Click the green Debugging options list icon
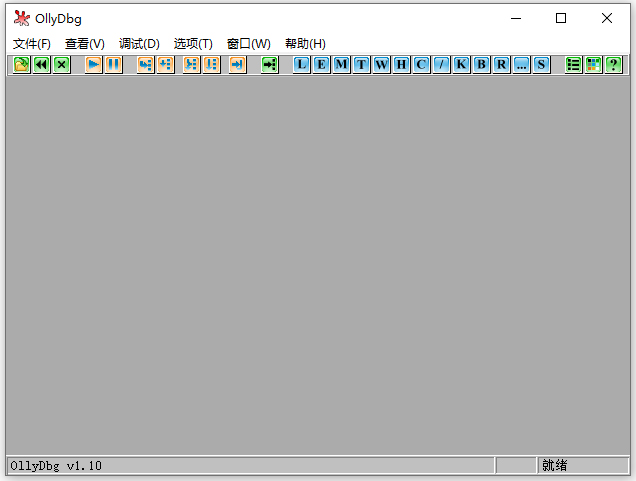 pyautogui.click(x=573, y=65)
